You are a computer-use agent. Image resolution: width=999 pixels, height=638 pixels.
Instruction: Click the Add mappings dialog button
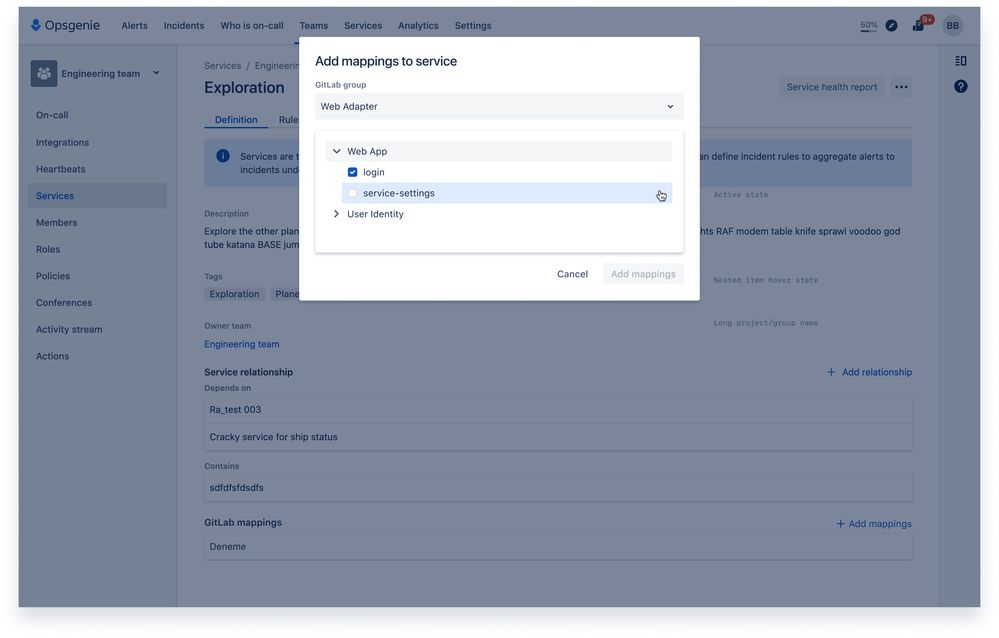tap(643, 274)
